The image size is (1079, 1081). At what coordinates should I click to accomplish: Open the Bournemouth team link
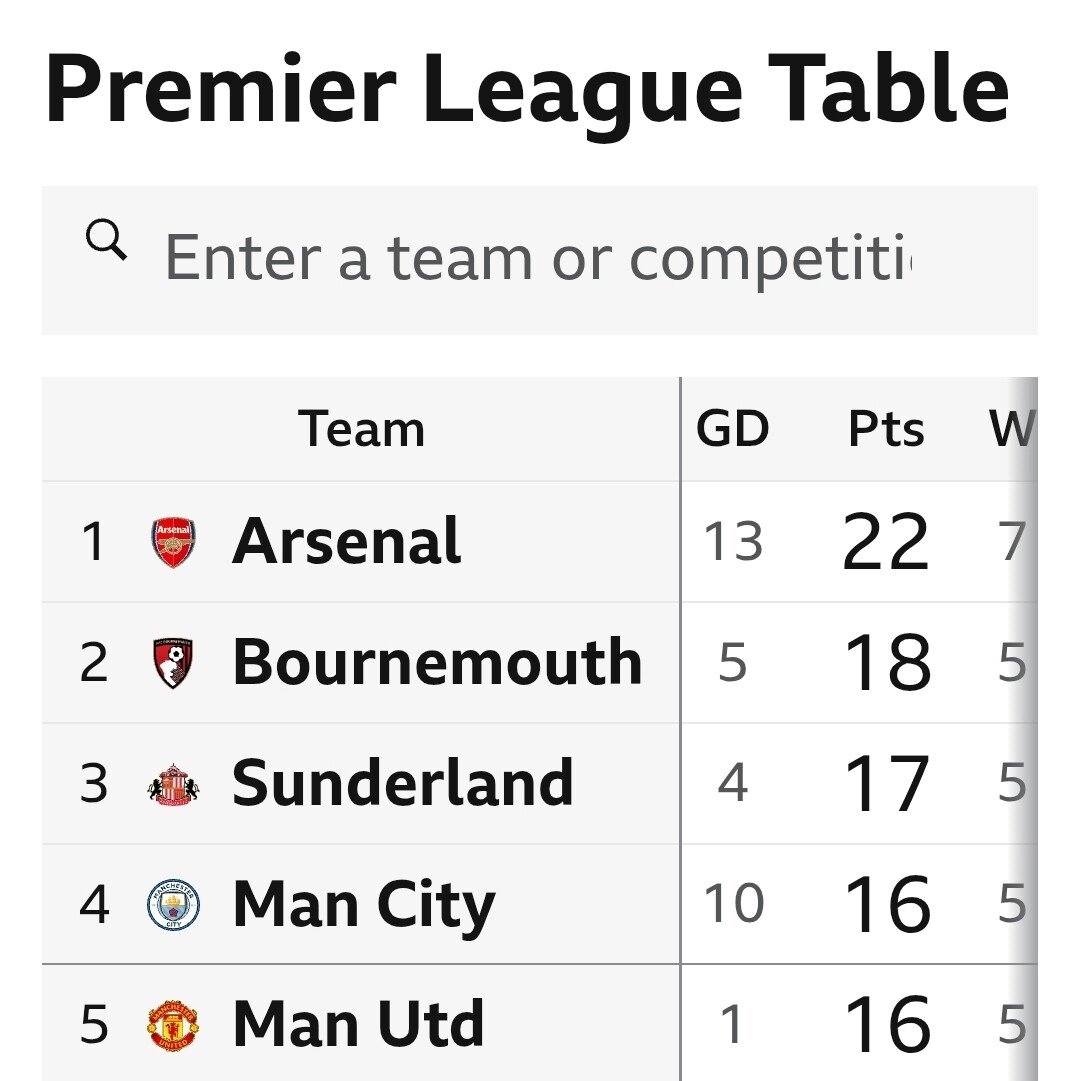[436, 663]
